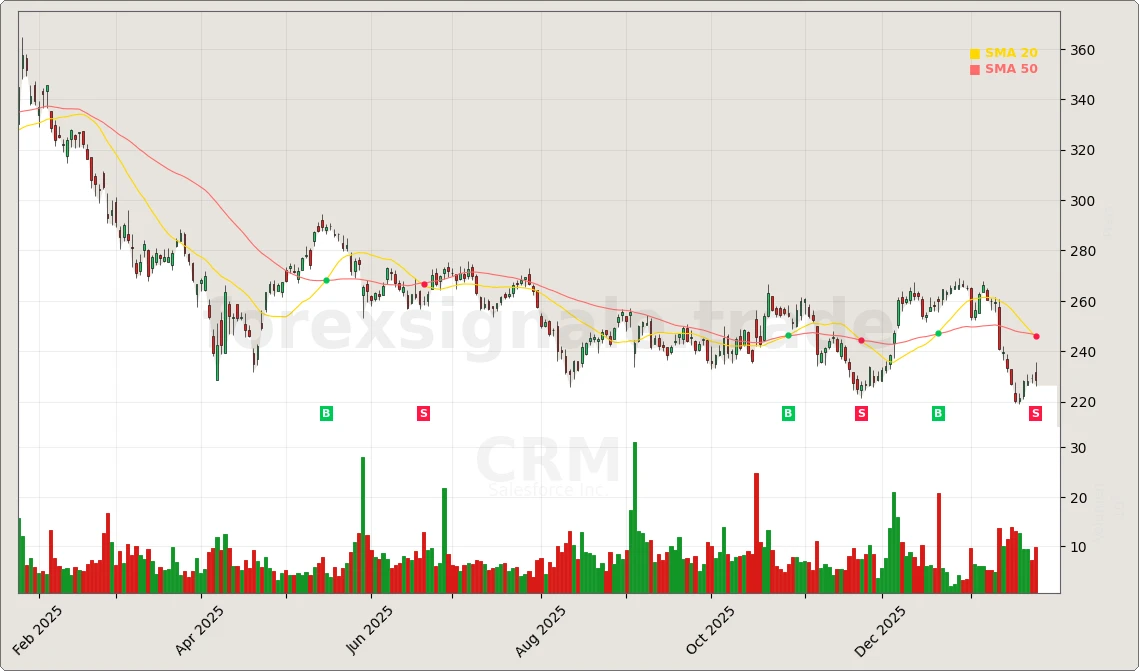Toggle the green buy dot on the May SMA line
This screenshot has height=671, width=1139.
point(327,281)
